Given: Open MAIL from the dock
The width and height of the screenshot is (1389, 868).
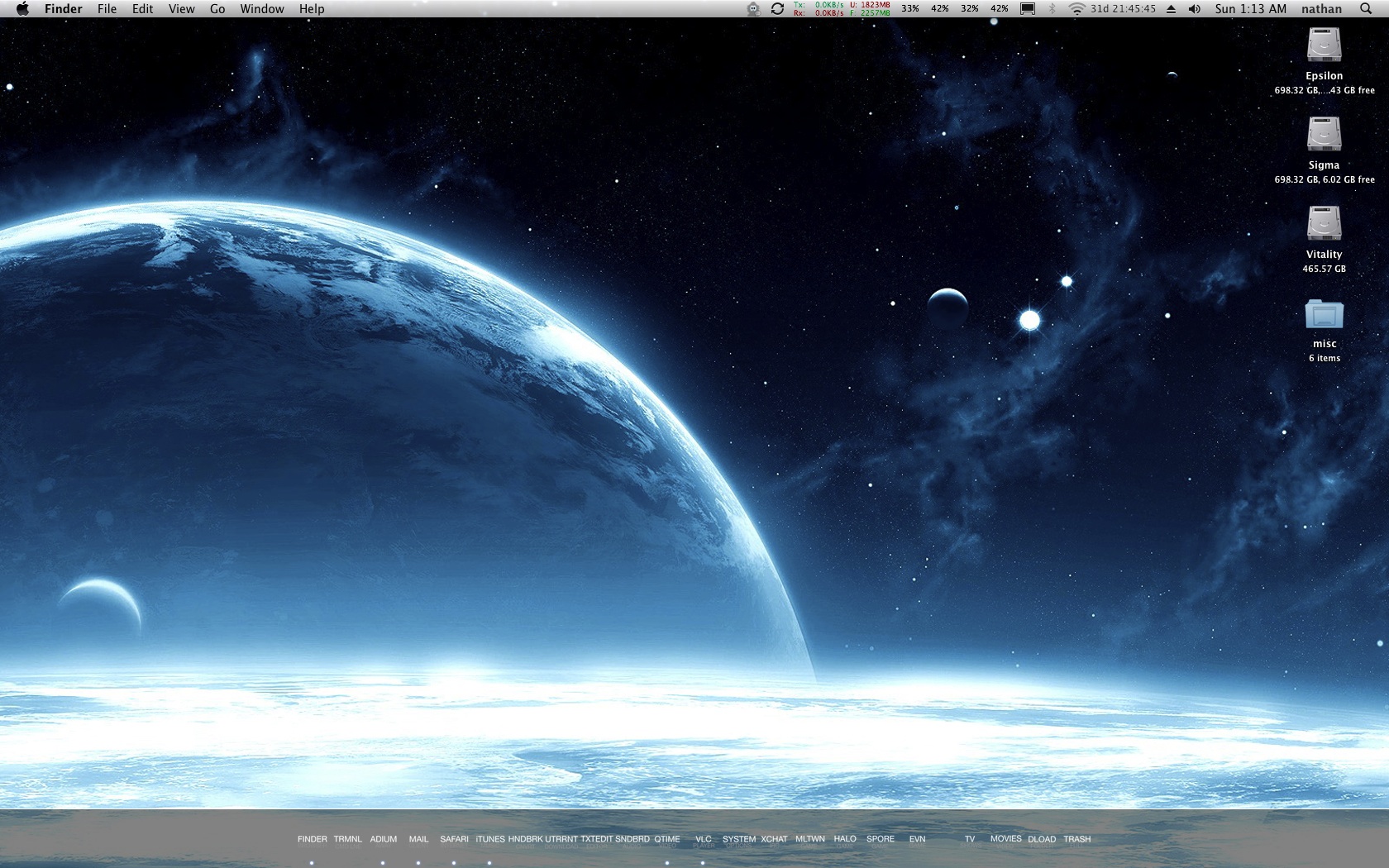Looking at the screenshot, I should (419, 839).
